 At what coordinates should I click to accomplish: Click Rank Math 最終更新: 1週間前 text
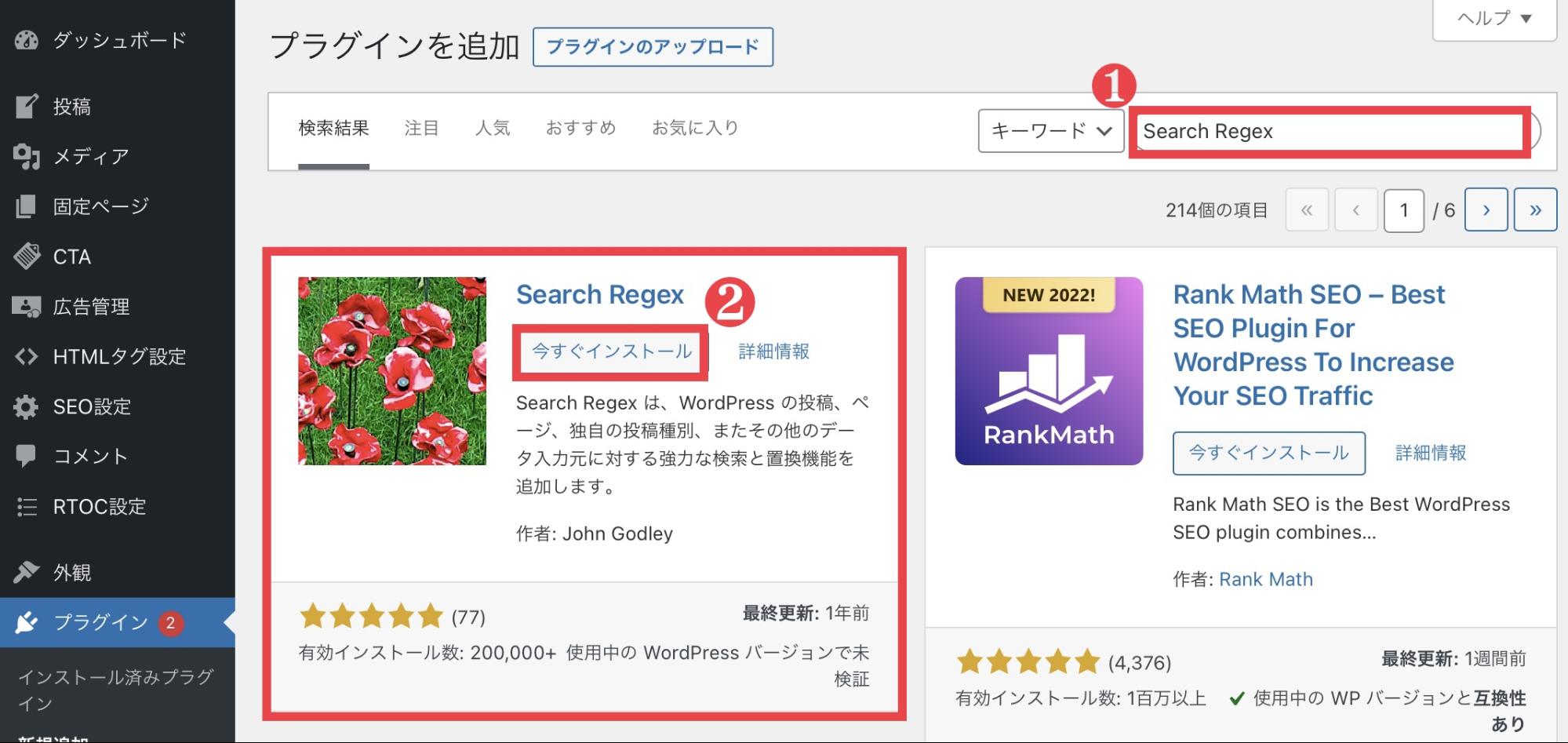1453,659
